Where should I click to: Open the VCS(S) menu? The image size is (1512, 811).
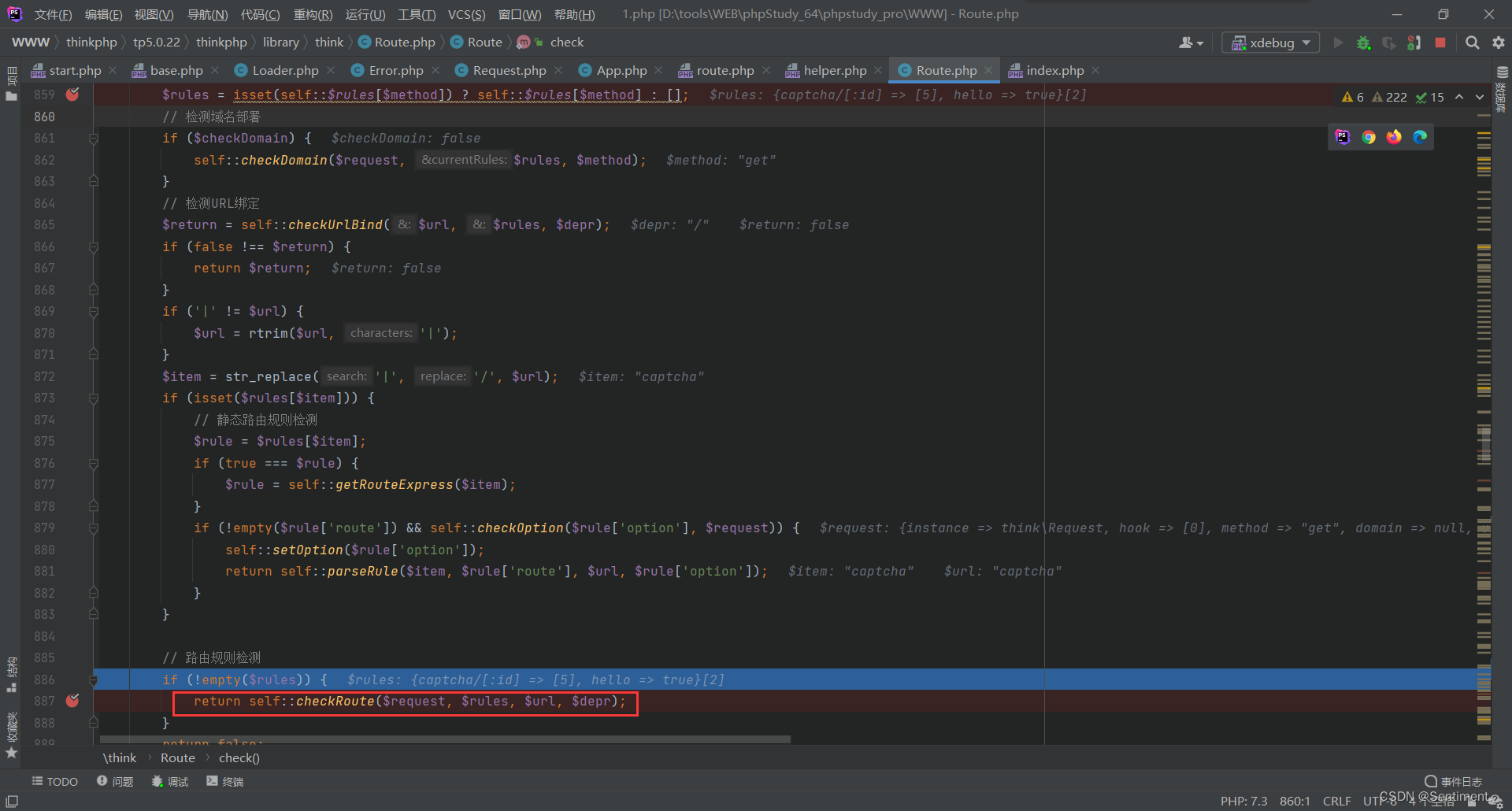(x=466, y=14)
